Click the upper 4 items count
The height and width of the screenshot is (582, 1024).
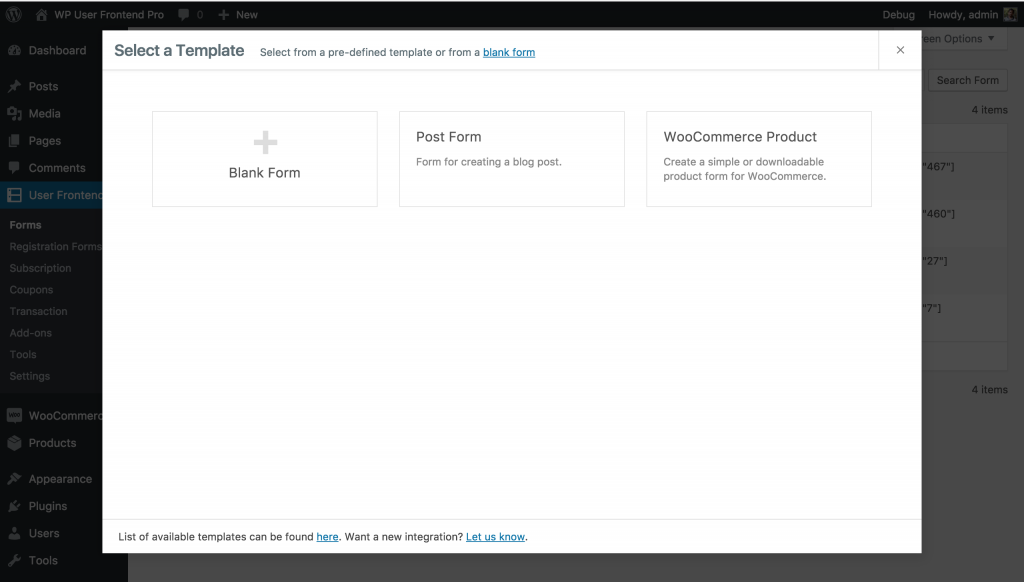pyautogui.click(x=989, y=110)
